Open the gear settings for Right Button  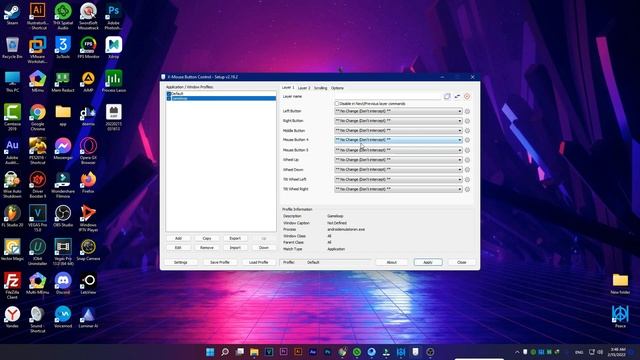pos(467,121)
